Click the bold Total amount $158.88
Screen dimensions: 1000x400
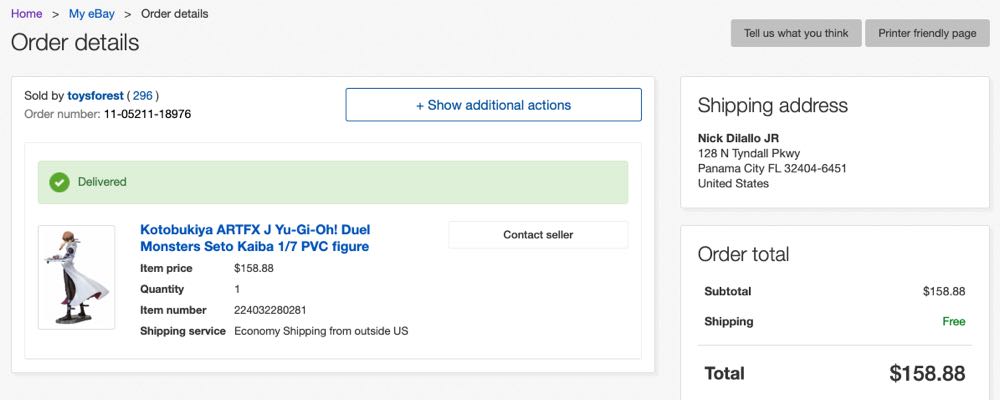927,373
